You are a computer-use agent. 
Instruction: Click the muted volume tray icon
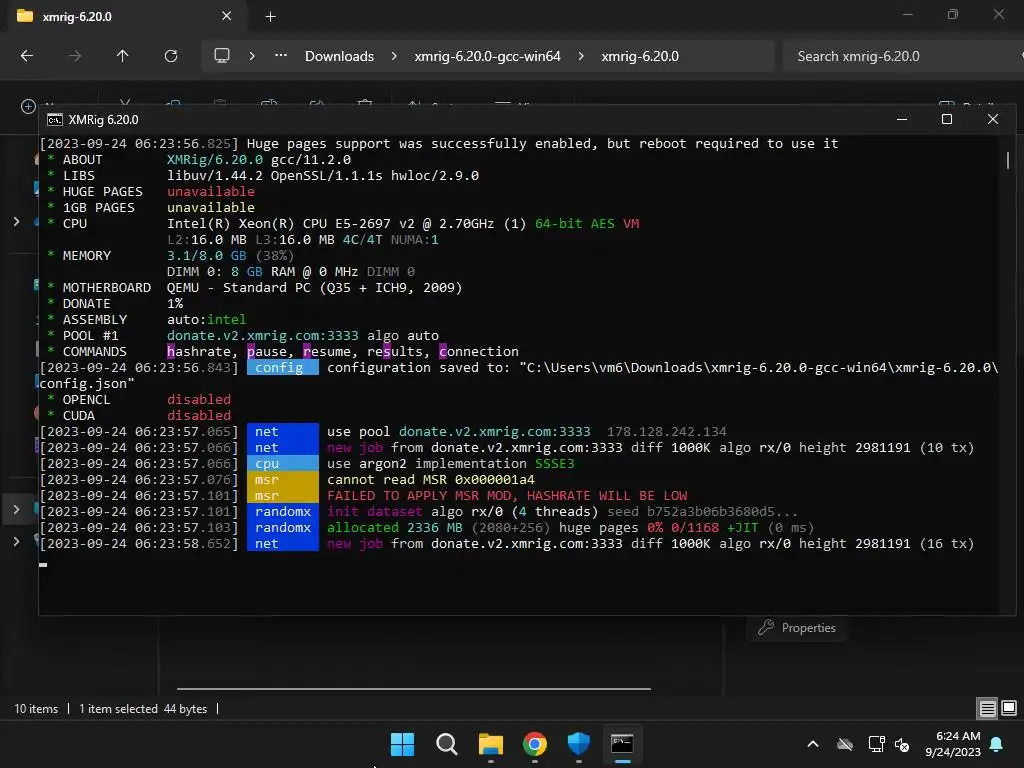click(x=902, y=744)
